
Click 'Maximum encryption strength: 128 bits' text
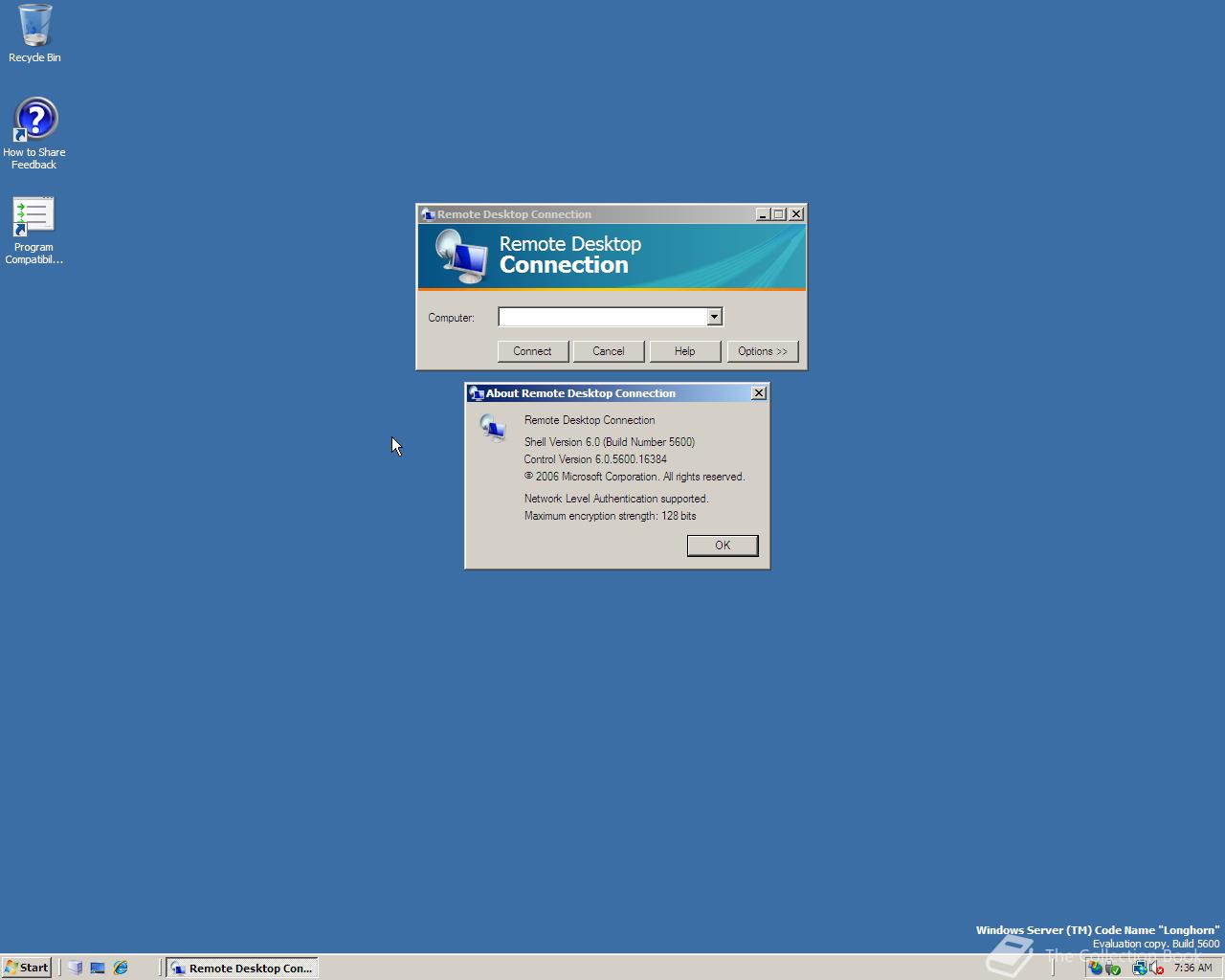tap(611, 516)
